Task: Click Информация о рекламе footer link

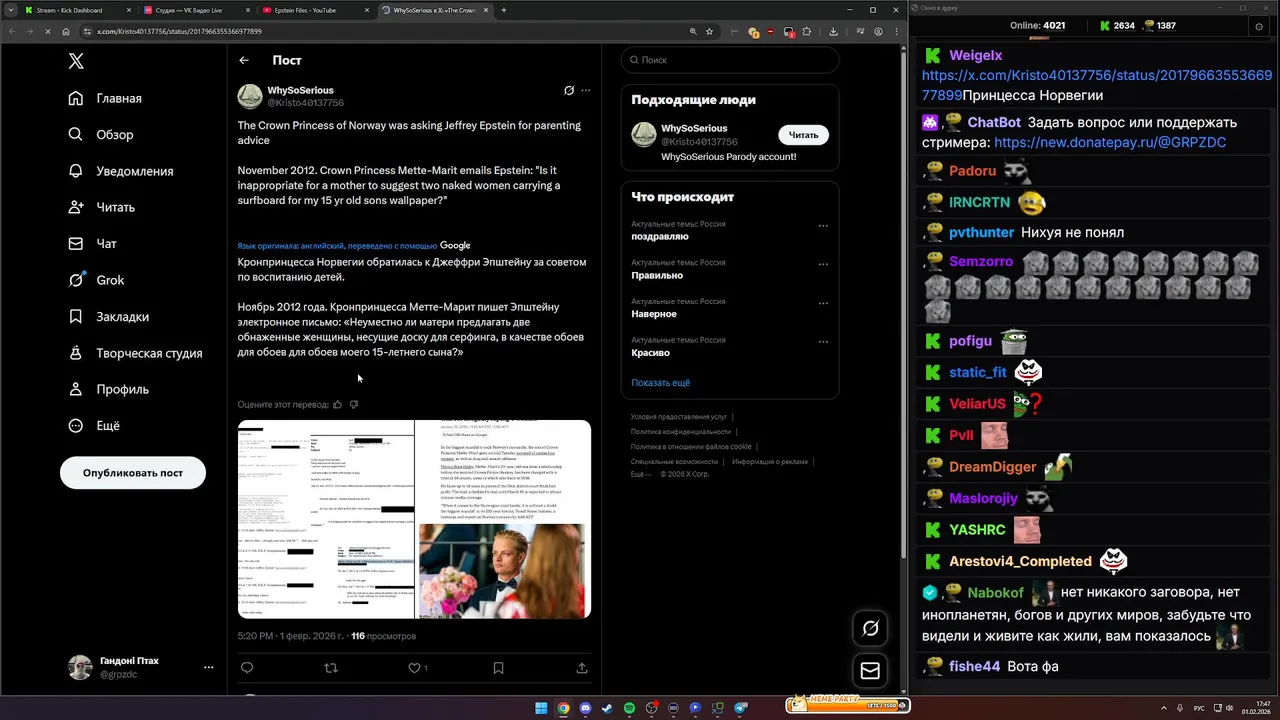Action: (770, 462)
